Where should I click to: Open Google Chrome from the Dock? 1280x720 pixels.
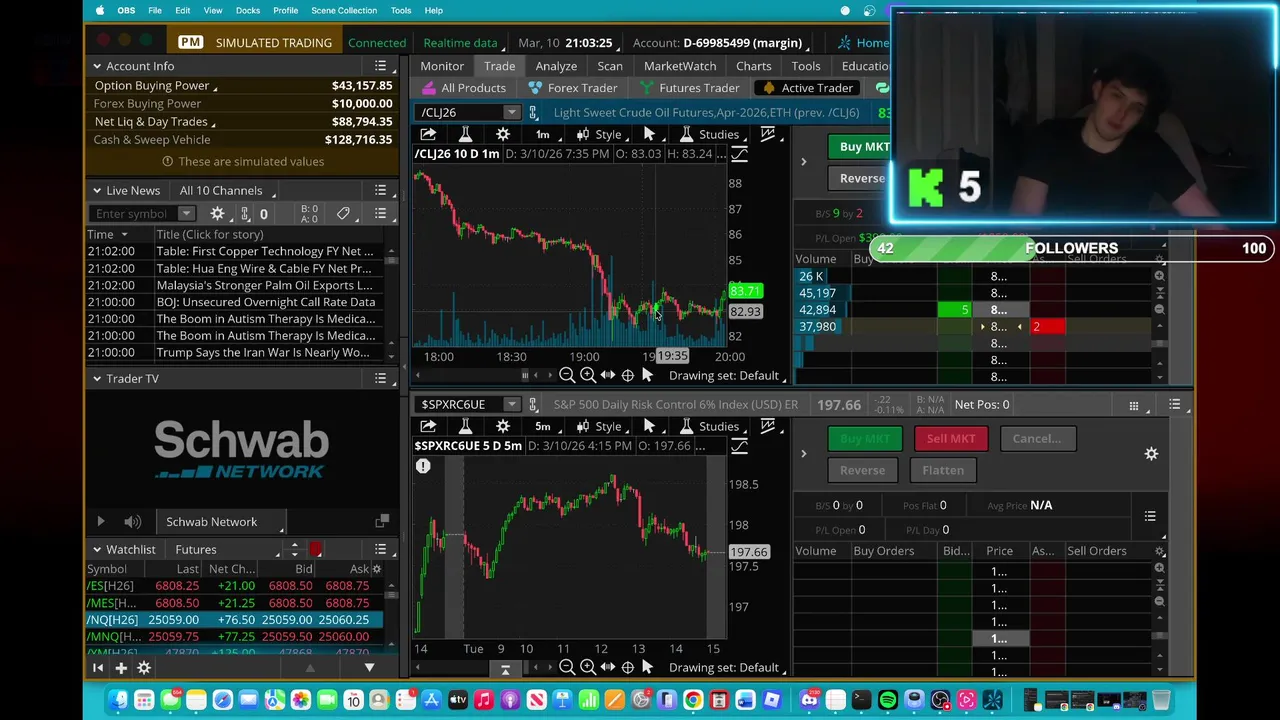[692, 700]
